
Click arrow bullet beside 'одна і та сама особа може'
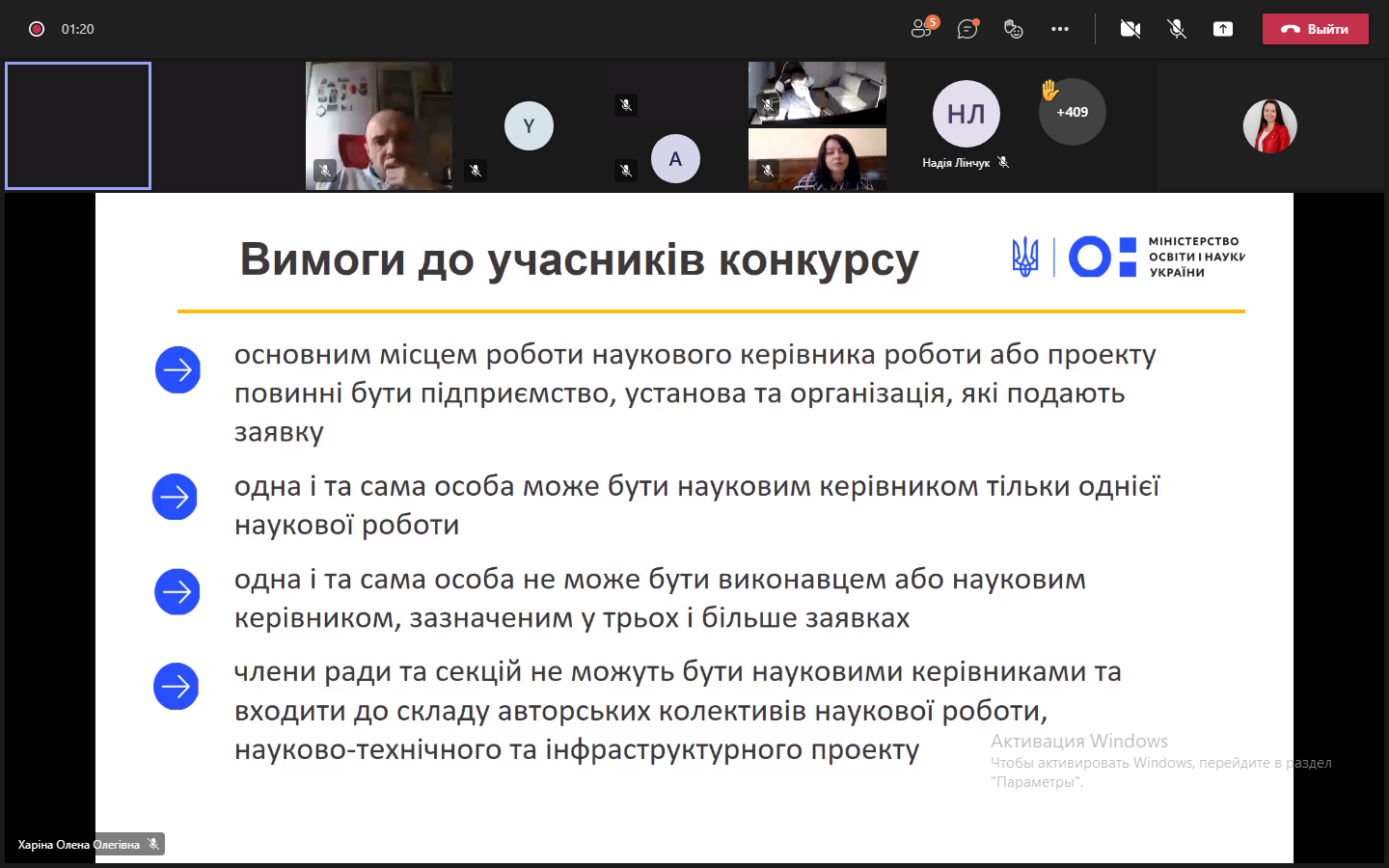(x=175, y=497)
